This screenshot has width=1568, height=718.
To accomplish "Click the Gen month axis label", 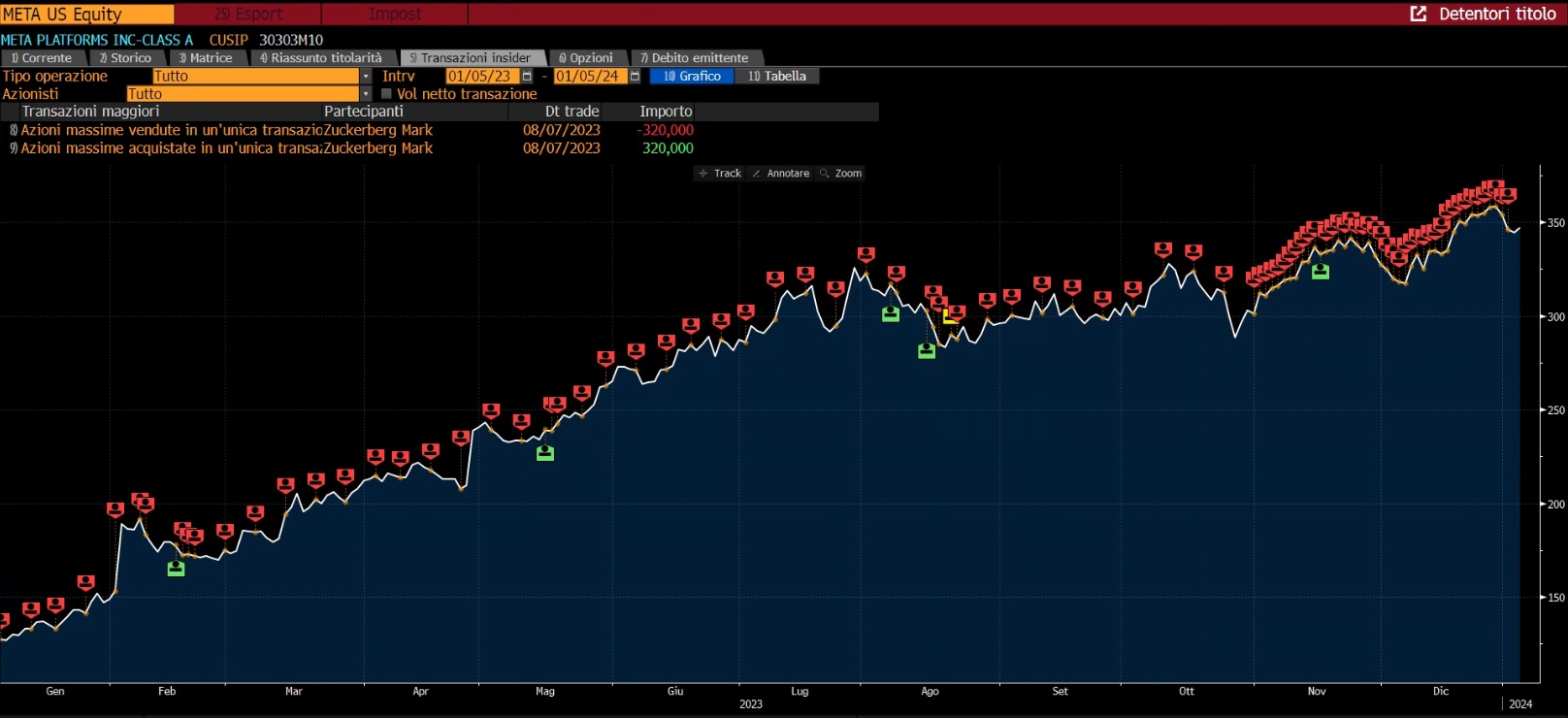I will click(55, 691).
